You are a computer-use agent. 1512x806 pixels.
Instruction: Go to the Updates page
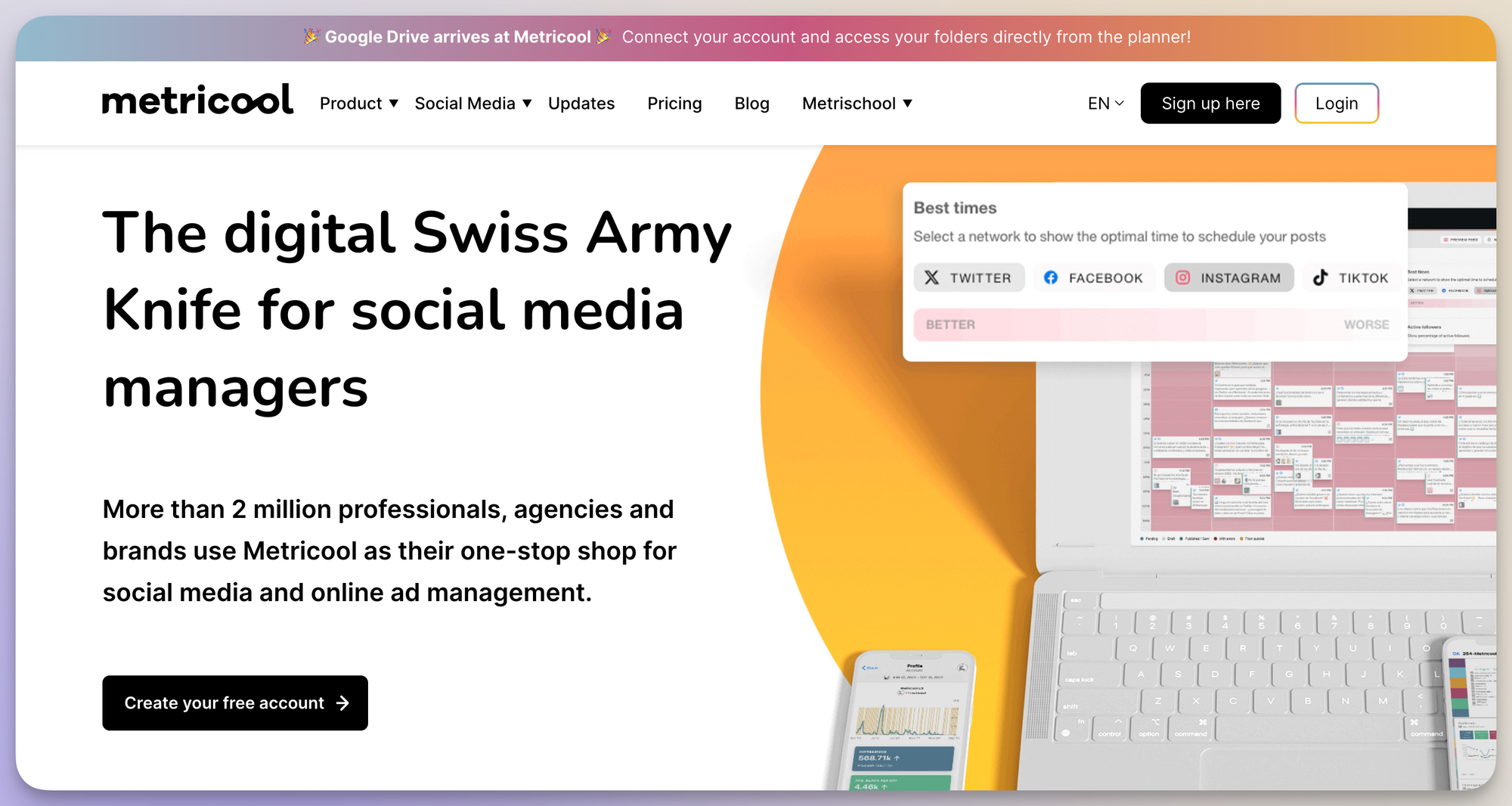[x=581, y=104]
